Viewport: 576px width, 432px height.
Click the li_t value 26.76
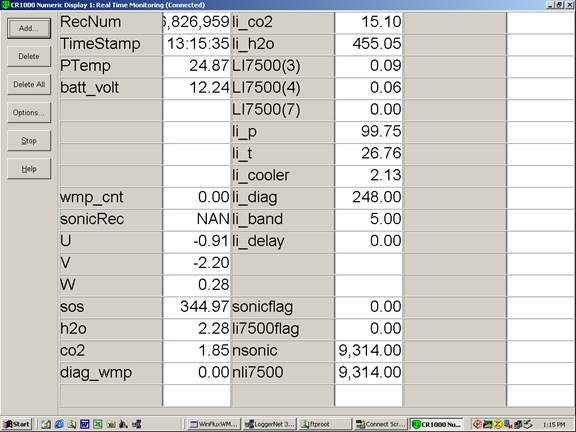pyautogui.click(x=369, y=154)
